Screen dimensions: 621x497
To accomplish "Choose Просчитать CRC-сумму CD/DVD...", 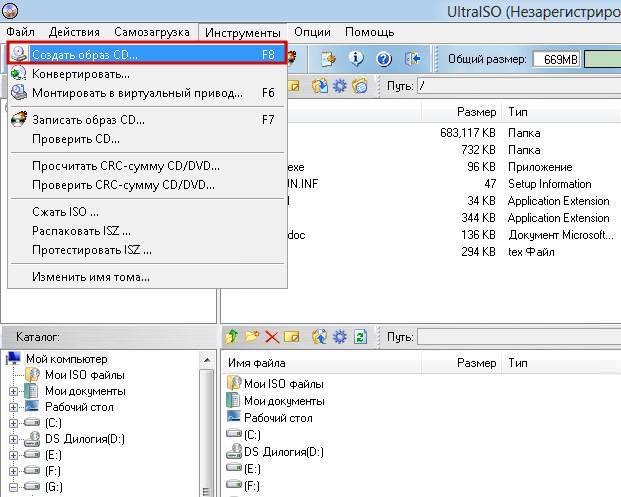I will 147,166.
